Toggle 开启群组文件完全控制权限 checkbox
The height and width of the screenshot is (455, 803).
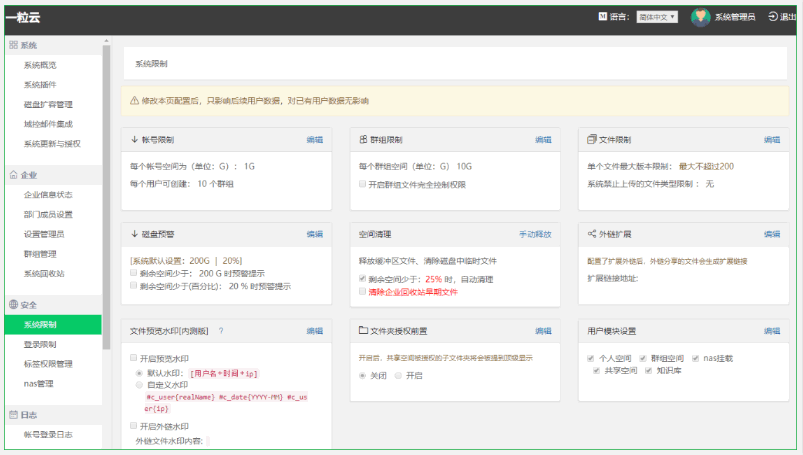coord(363,184)
